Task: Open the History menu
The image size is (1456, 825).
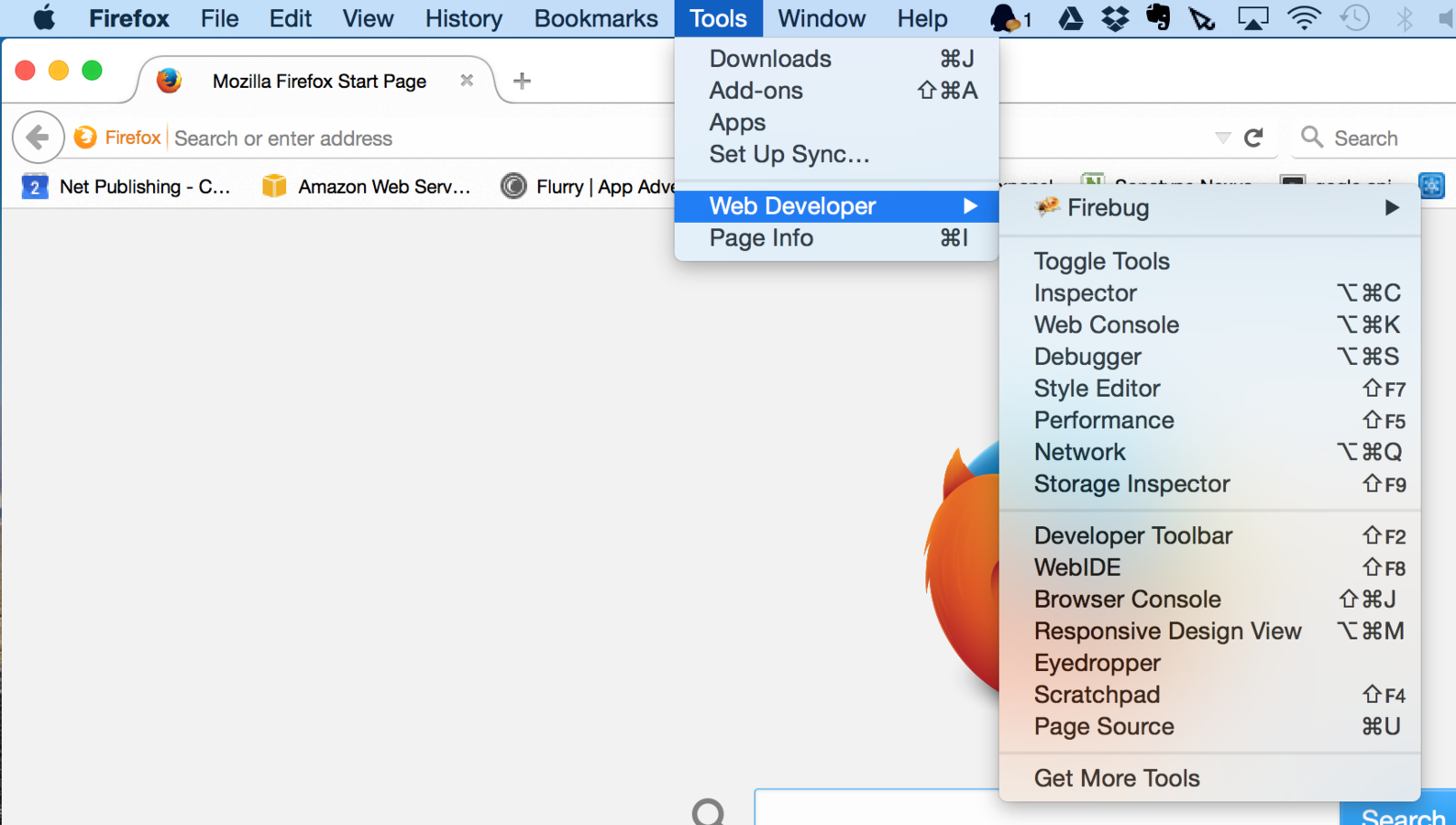Action: [464, 18]
